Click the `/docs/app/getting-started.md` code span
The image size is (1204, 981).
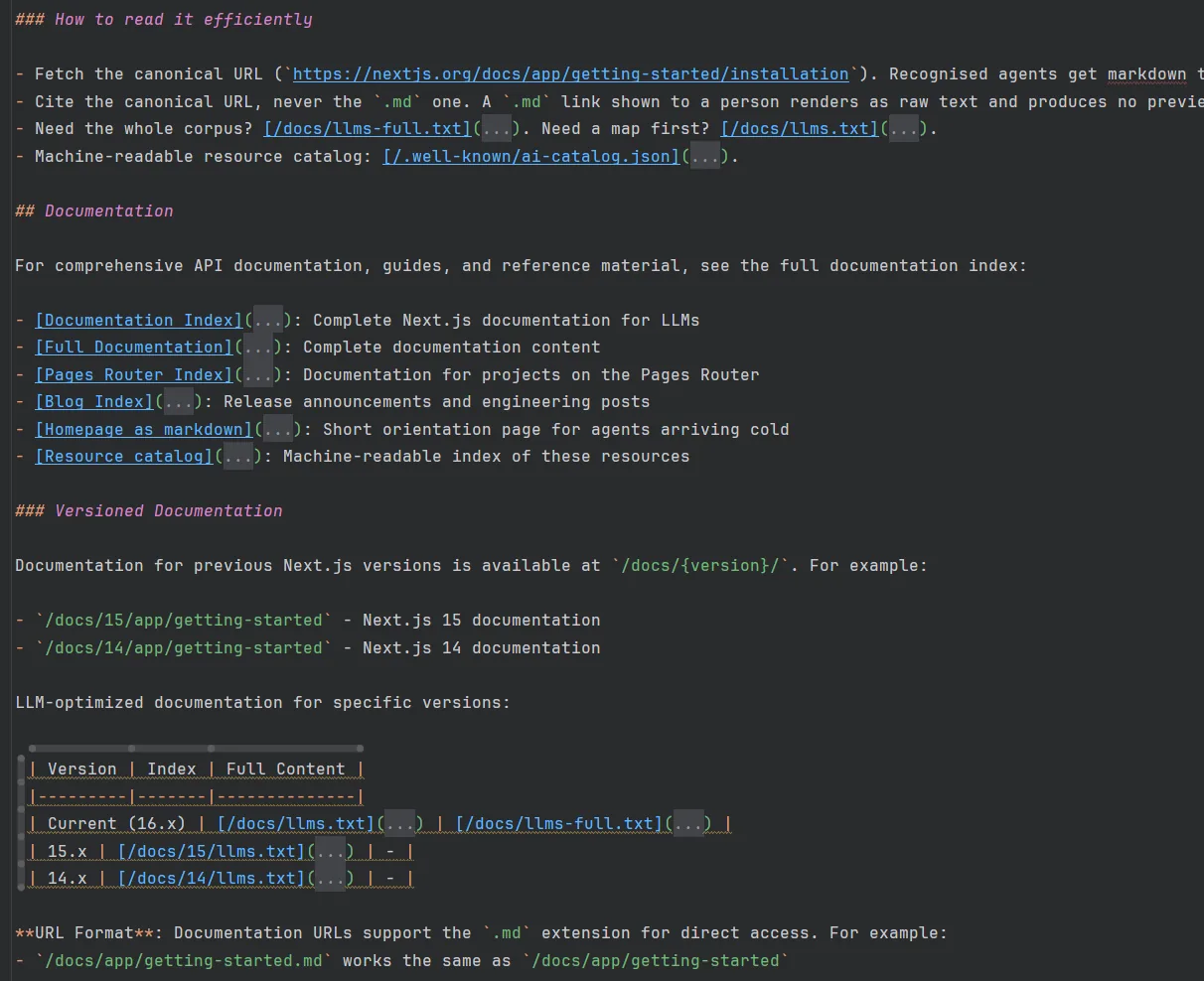tap(184, 960)
